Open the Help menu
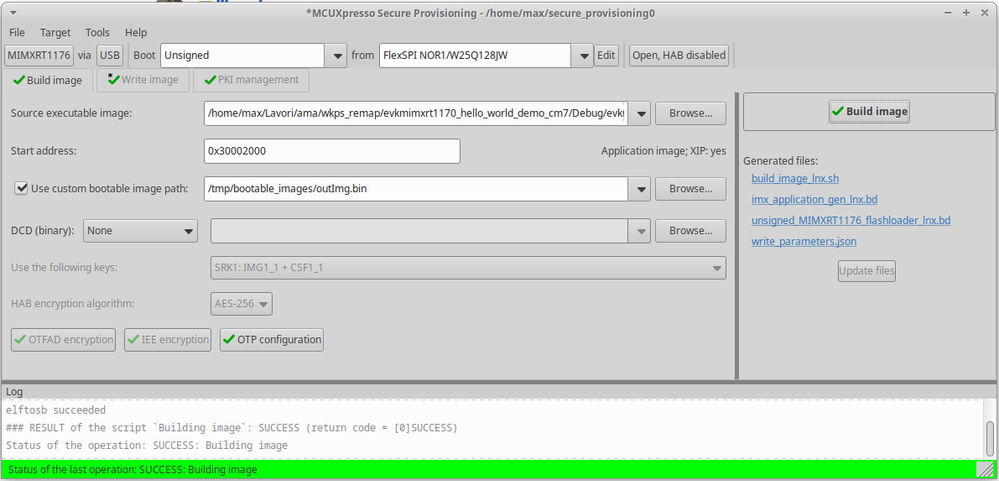Image resolution: width=999 pixels, height=481 pixels. [136, 32]
